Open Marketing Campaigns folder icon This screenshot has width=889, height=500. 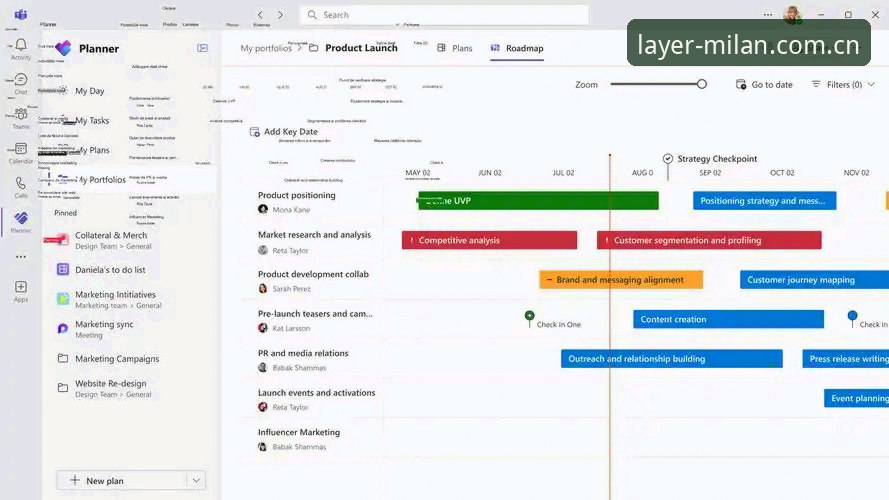[63, 358]
